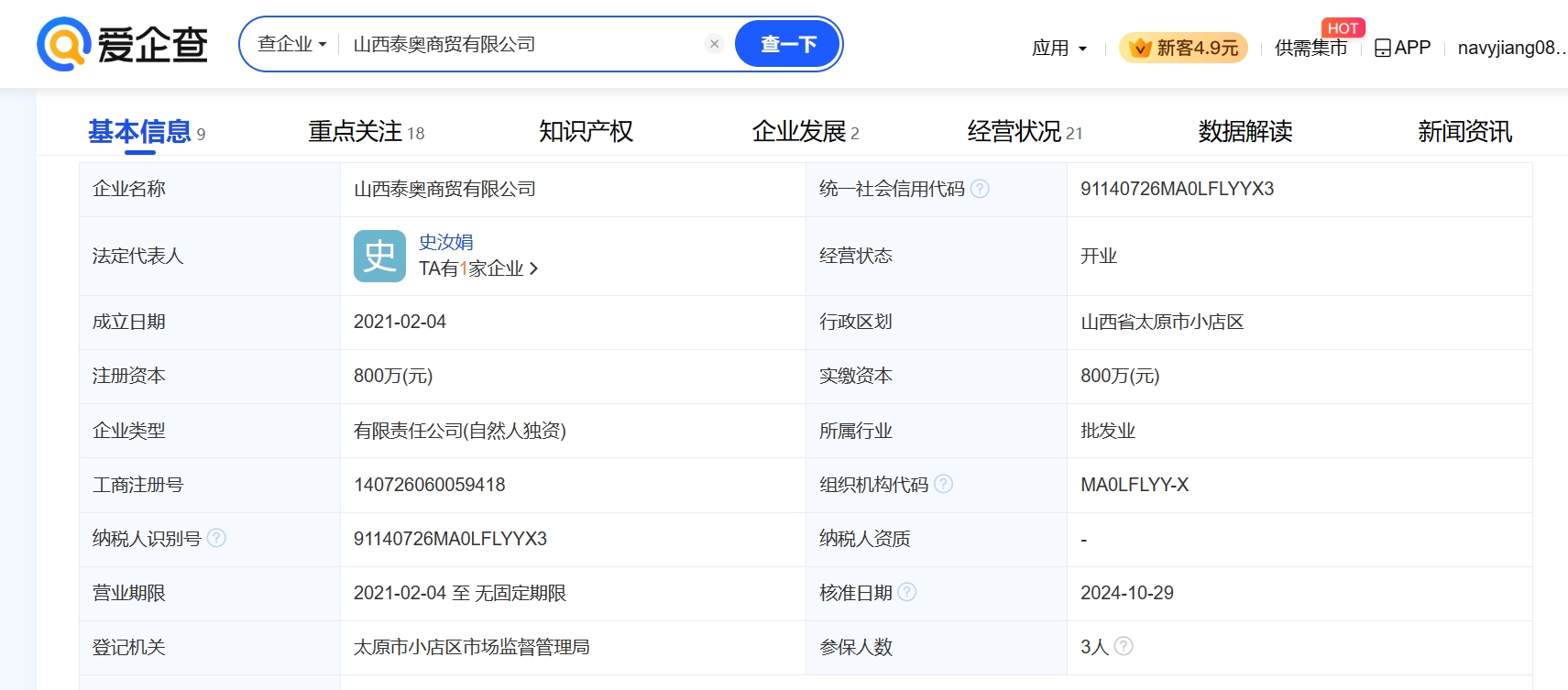Open the APP download icon
The image size is (1568, 690).
(1382, 48)
